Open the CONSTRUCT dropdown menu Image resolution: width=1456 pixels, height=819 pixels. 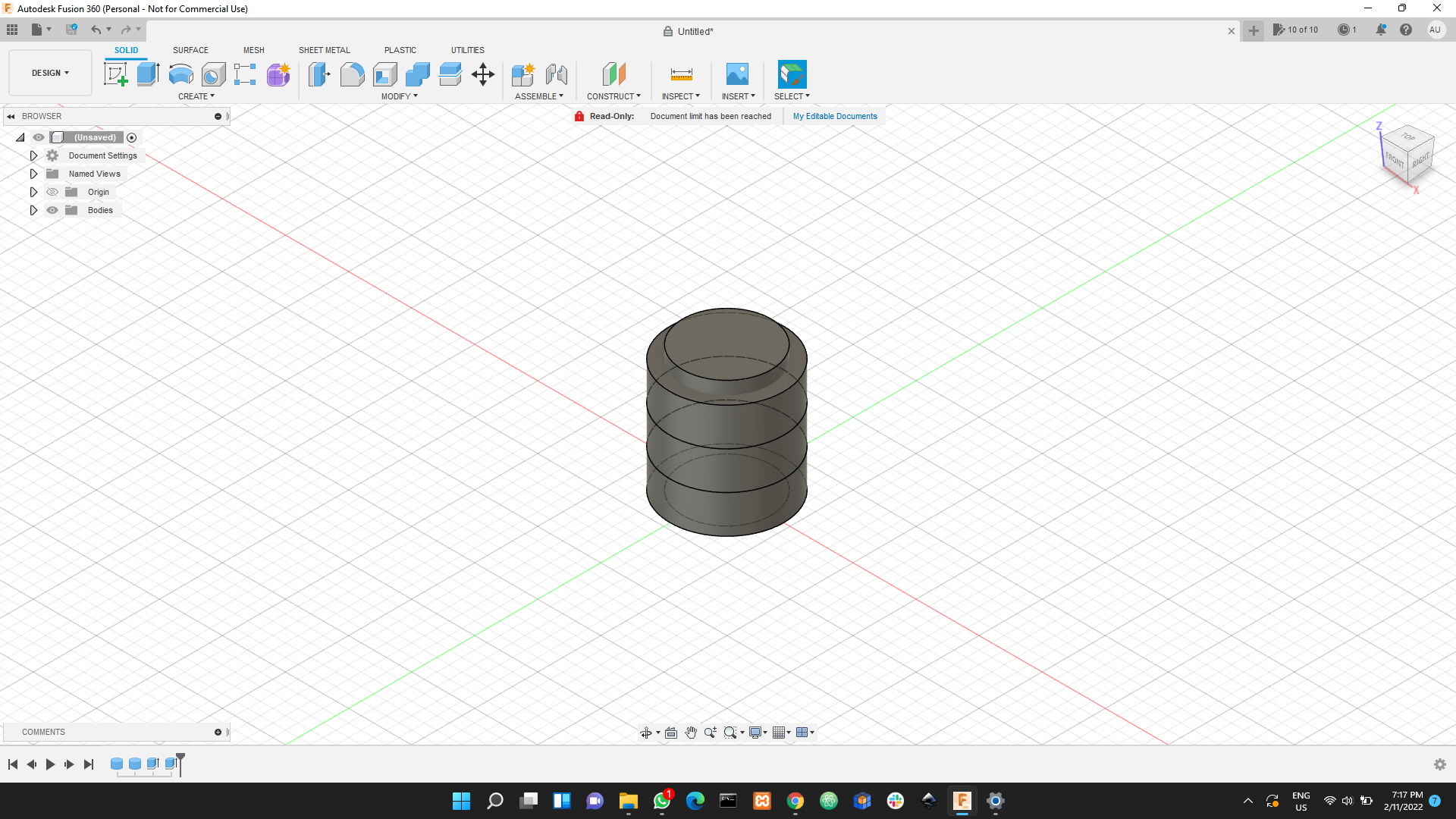click(x=614, y=96)
